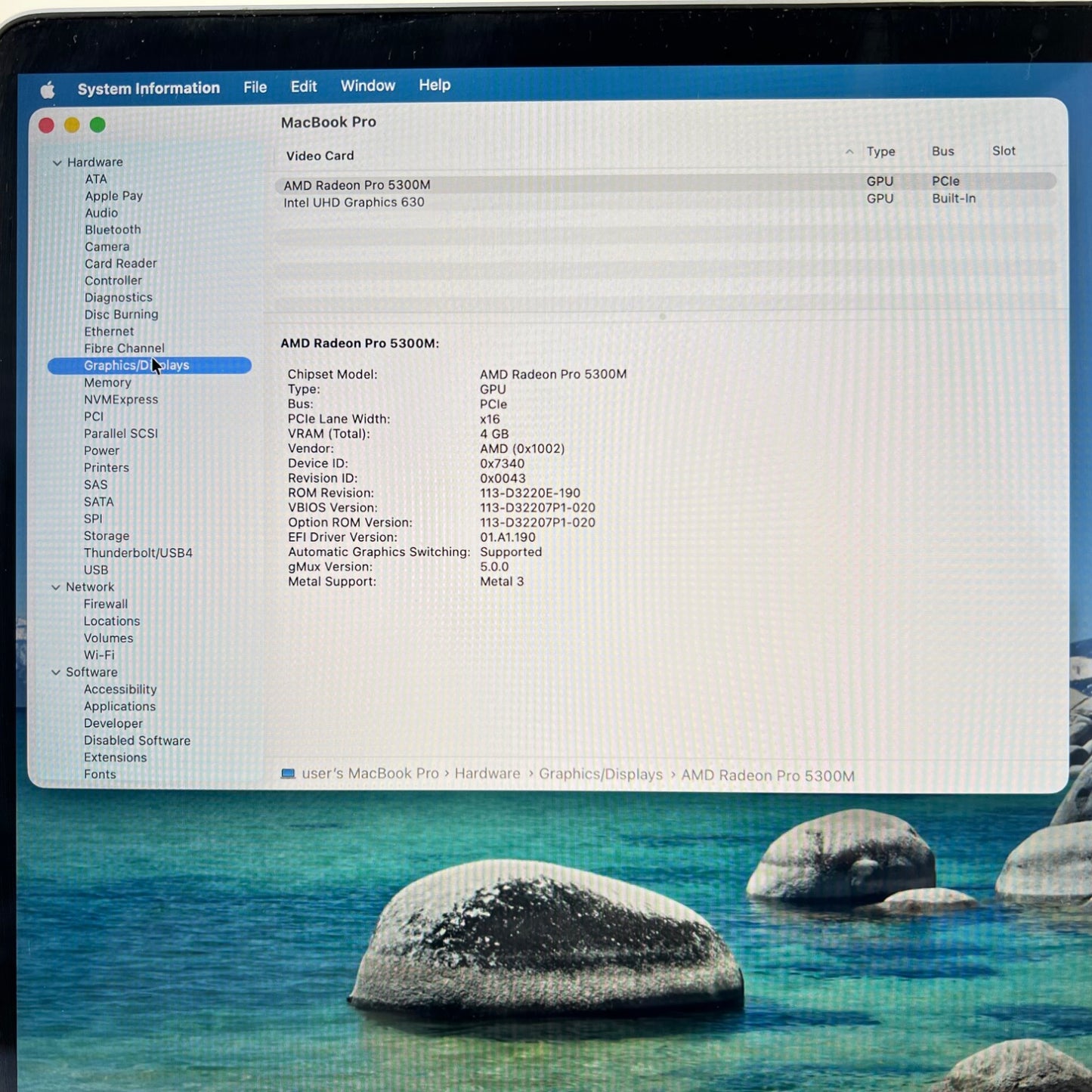This screenshot has height=1092, width=1092.
Task: Open the File menu
Action: click(255, 87)
